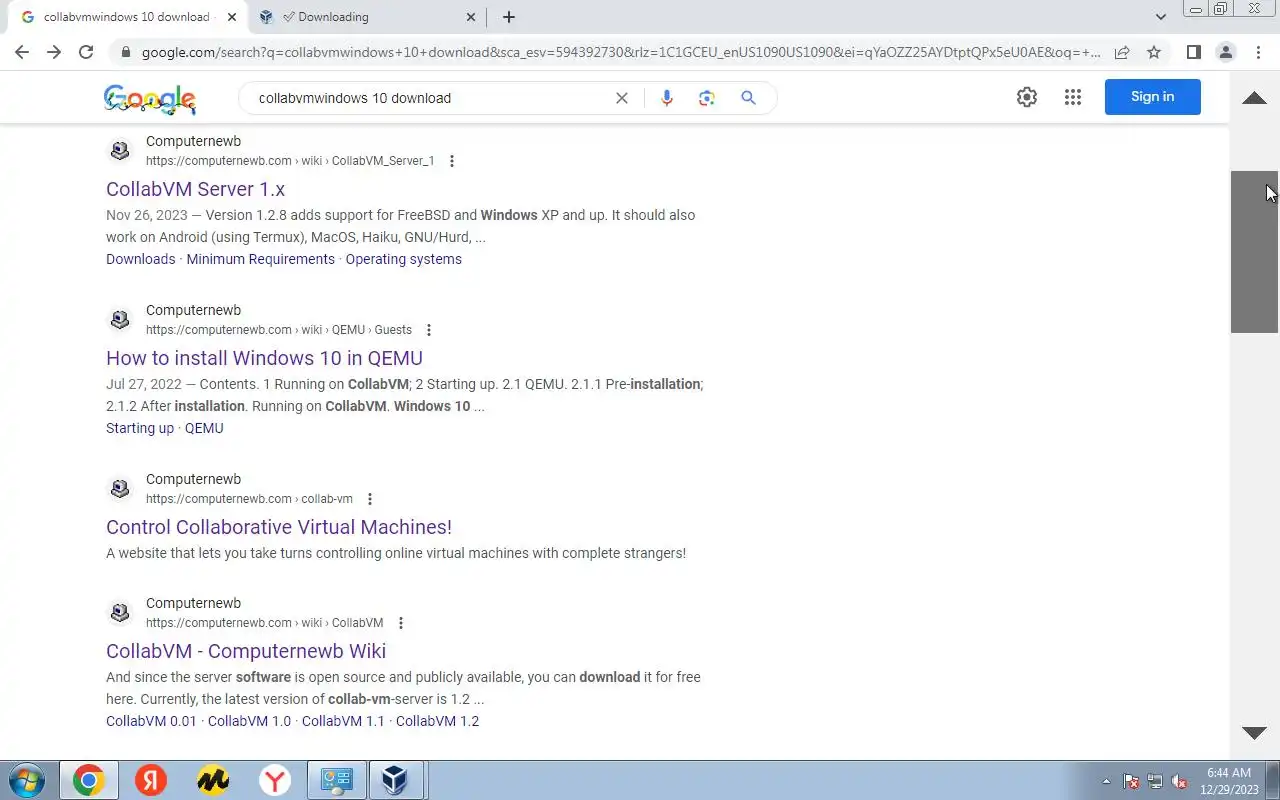Open How to install Windows 10 in QEMU
The width and height of the screenshot is (1280, 800).
[264, 358]
